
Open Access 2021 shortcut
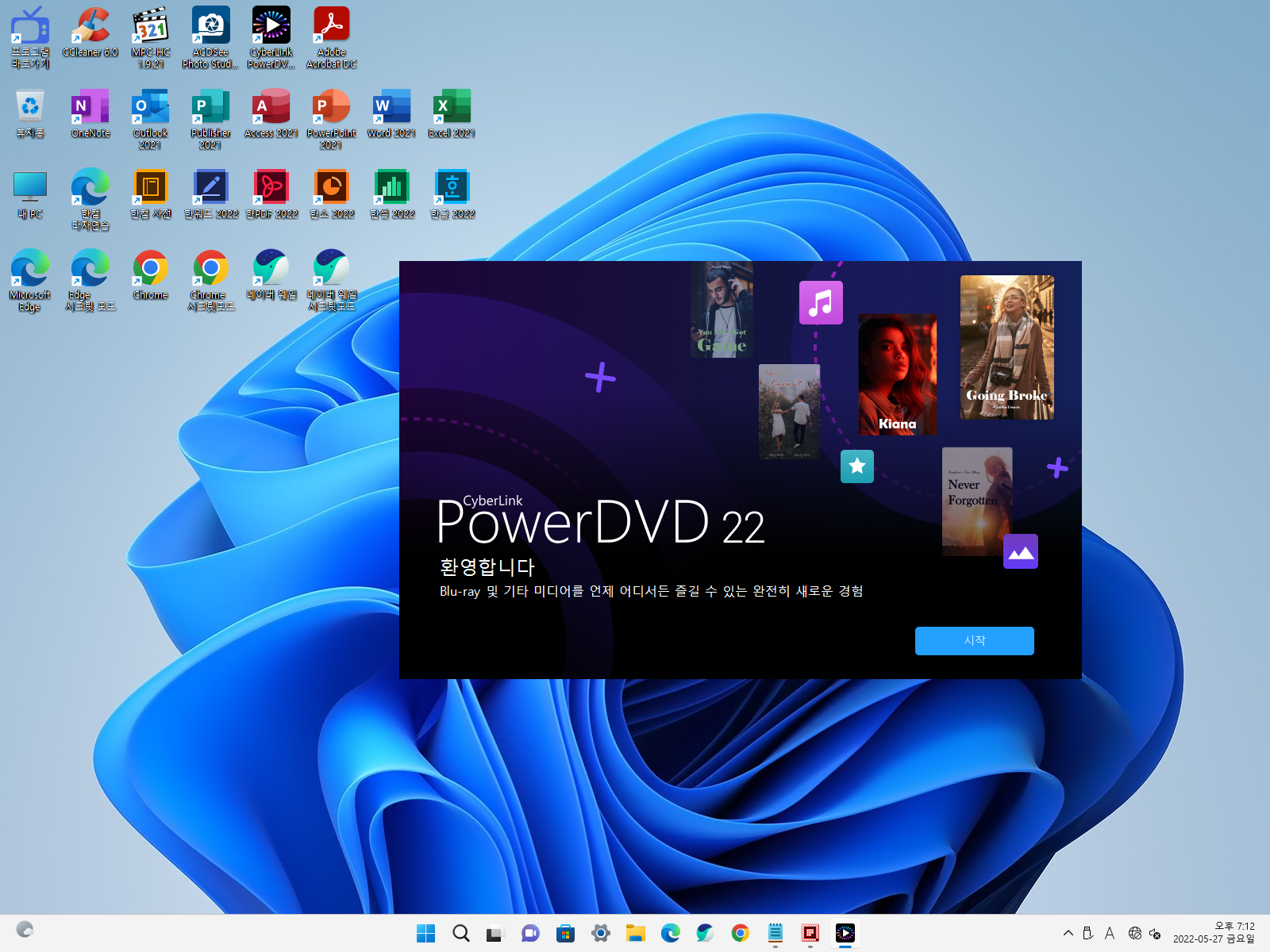(271, 113)
